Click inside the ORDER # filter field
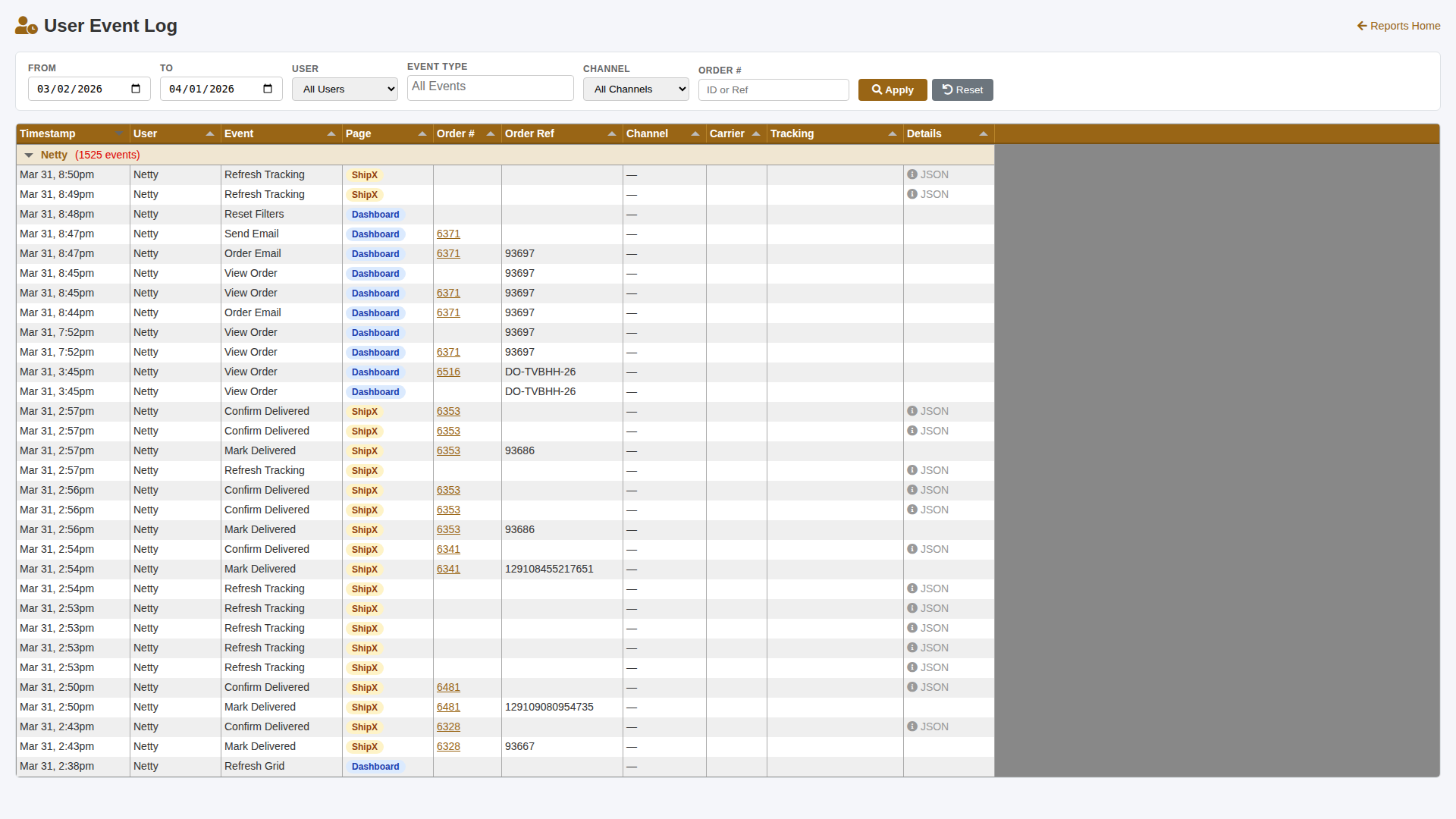This screenshot has height=819, width=1456. pos(773,89)
